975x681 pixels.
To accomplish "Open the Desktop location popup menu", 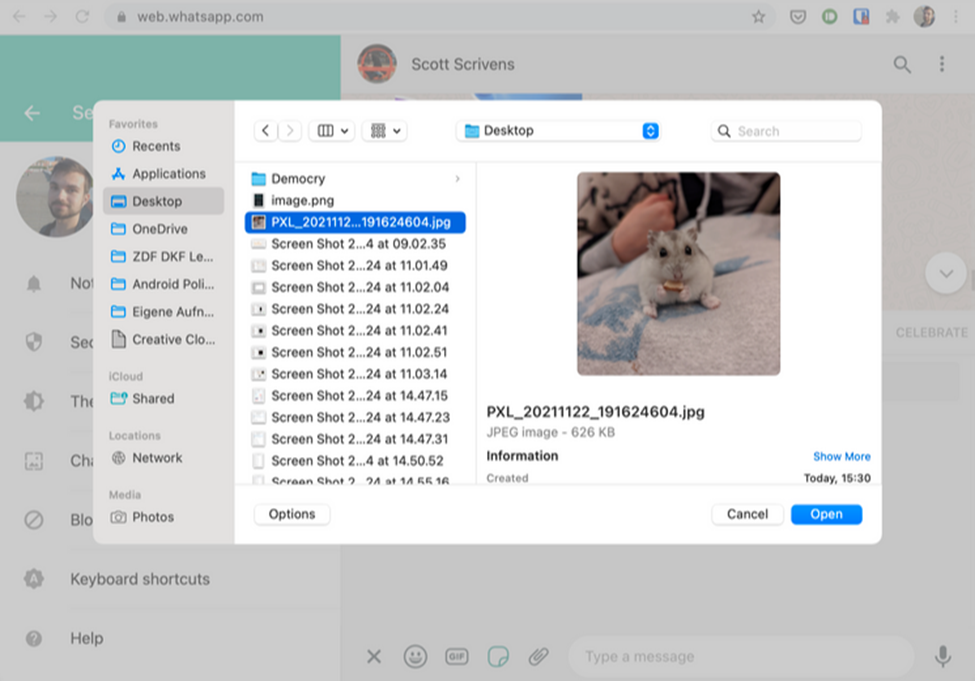I will click(x=558, y=131).
